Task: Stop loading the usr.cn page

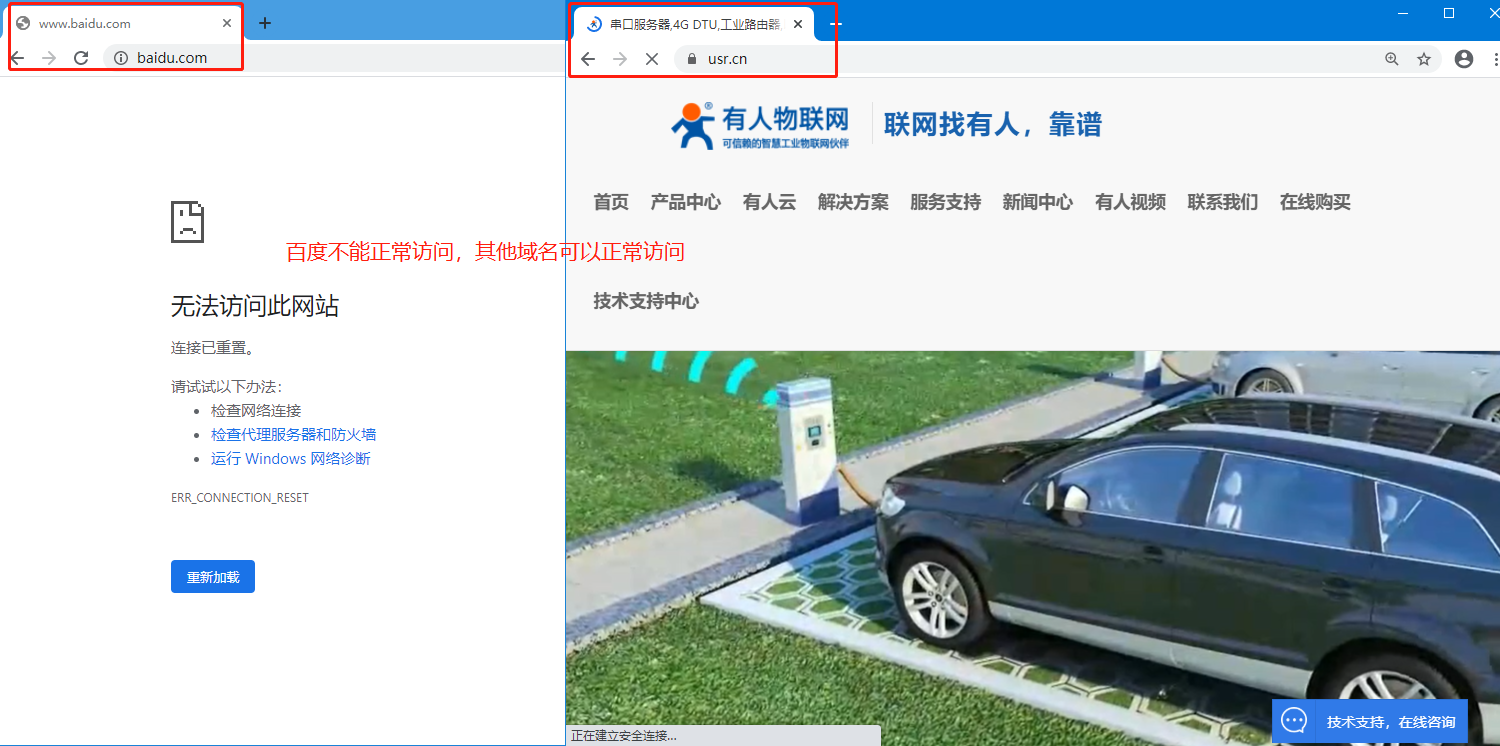Action: coord(652,59)
